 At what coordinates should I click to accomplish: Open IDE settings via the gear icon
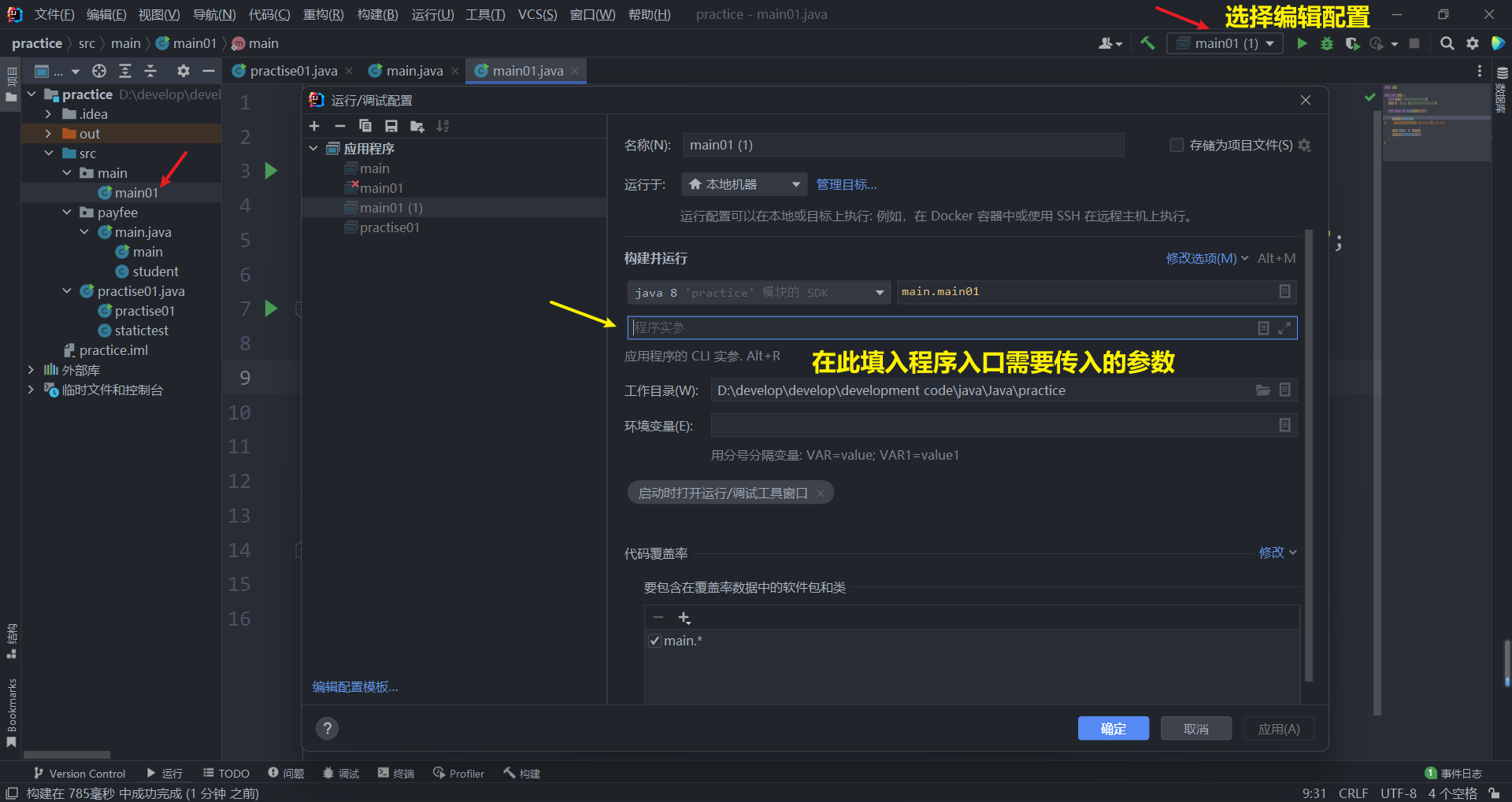(1472, 43)
